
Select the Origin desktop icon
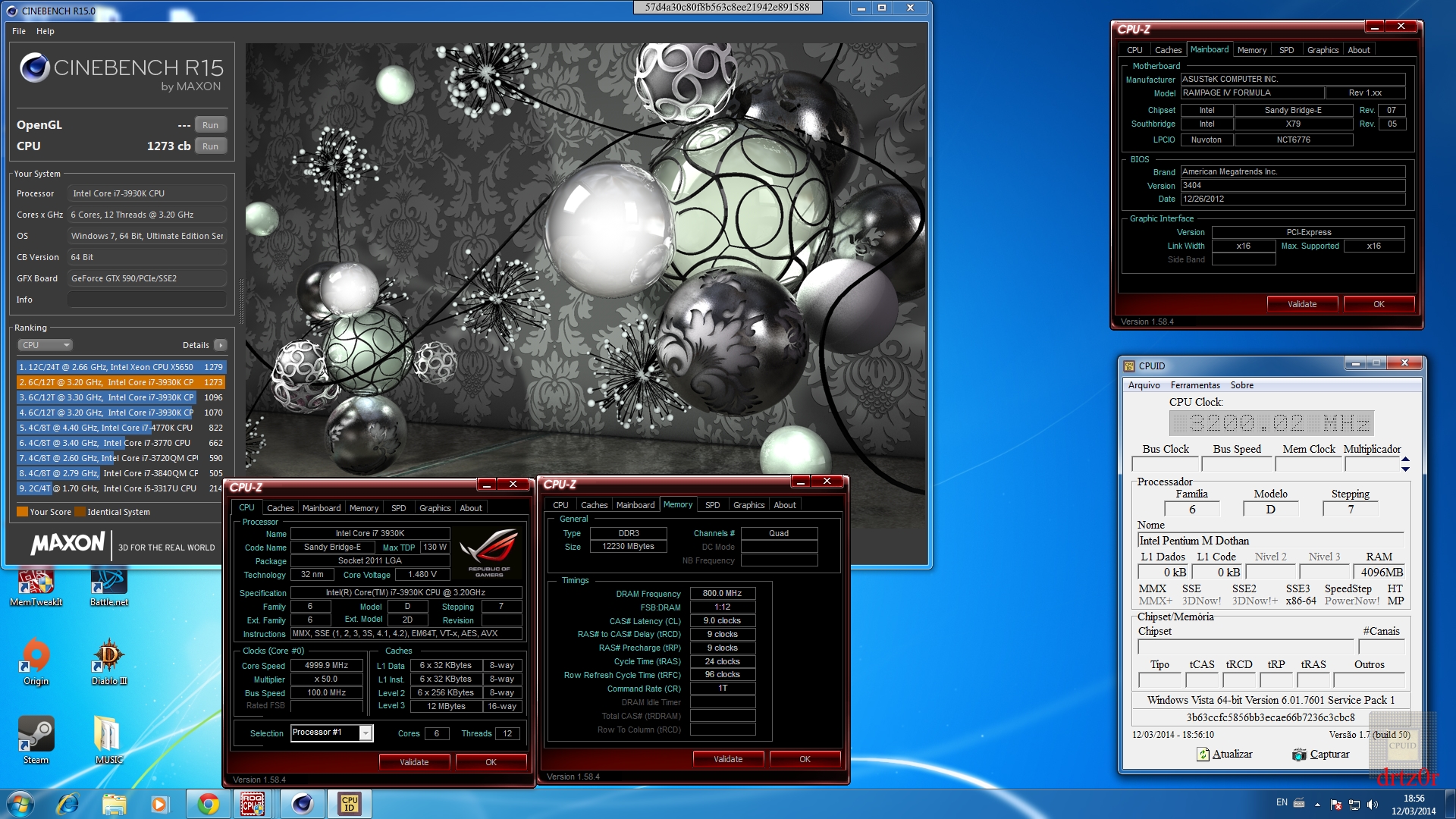(36, 661)
